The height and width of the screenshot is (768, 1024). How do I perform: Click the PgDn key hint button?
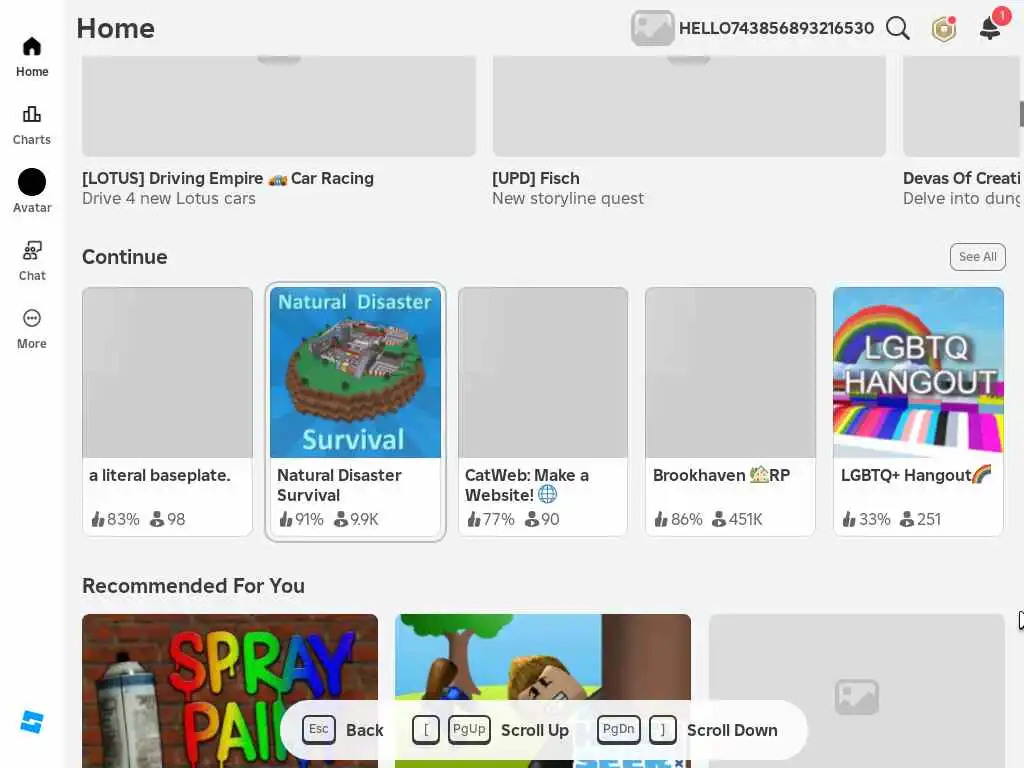point(618,729)
